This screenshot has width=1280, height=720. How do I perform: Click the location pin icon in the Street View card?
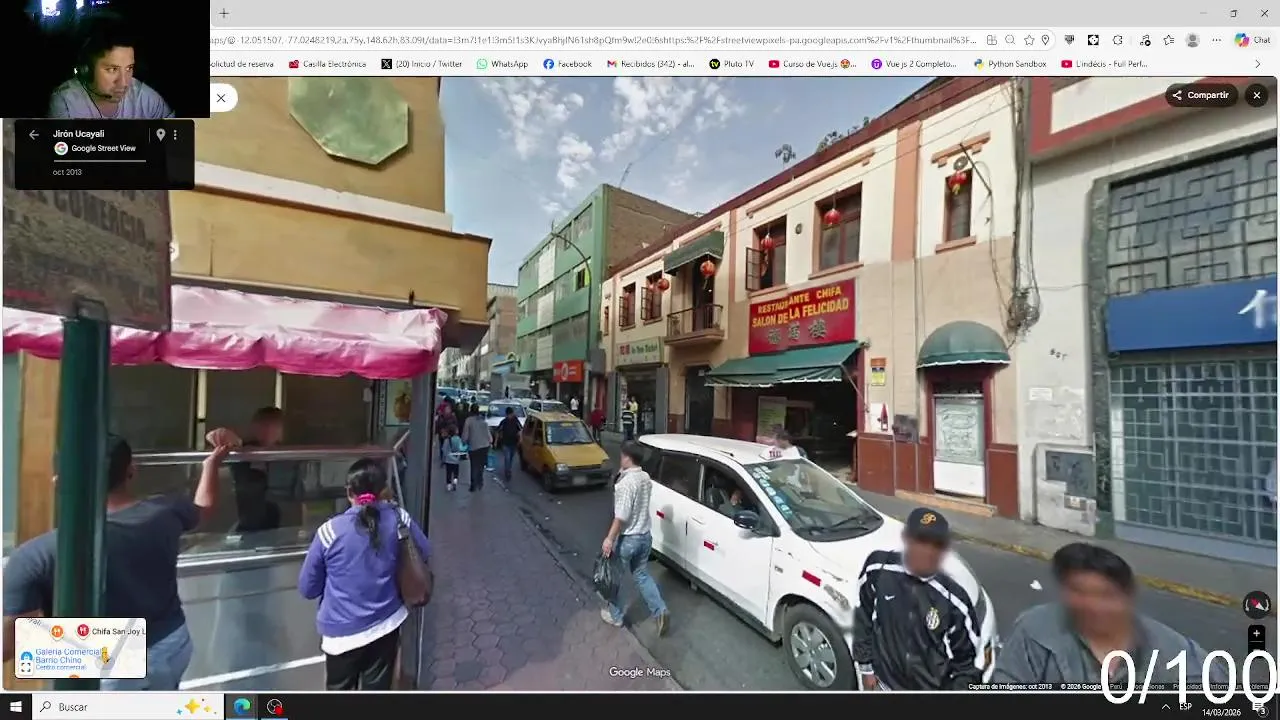click(x=160, y=134)
